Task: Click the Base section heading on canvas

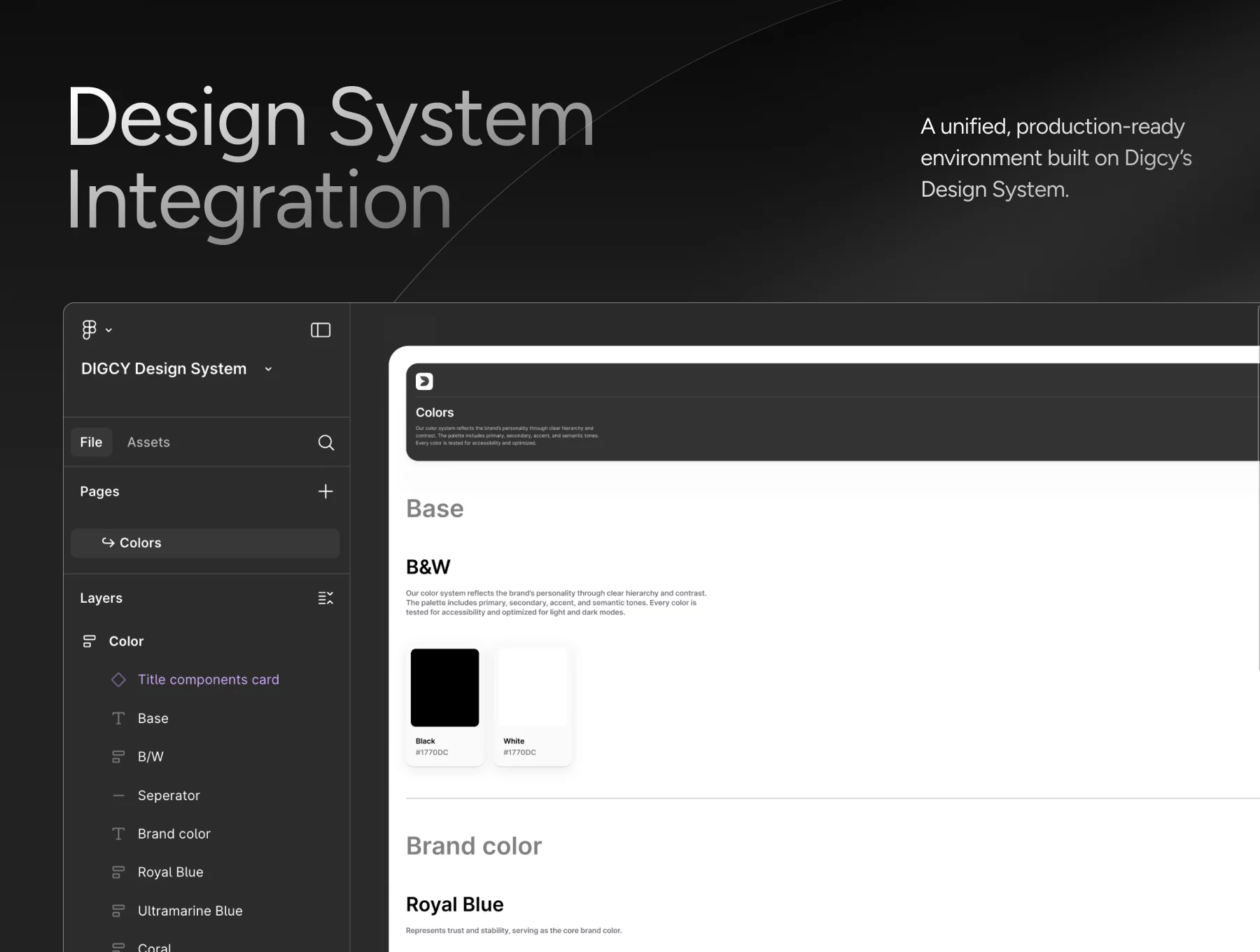Action: [x=435, y=509]
